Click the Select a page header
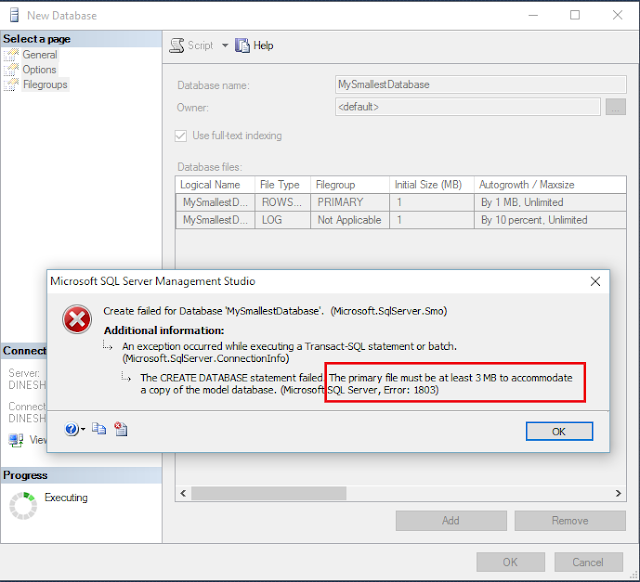The image size is (640, 582). pyautogui.click(x=81, y=39)
